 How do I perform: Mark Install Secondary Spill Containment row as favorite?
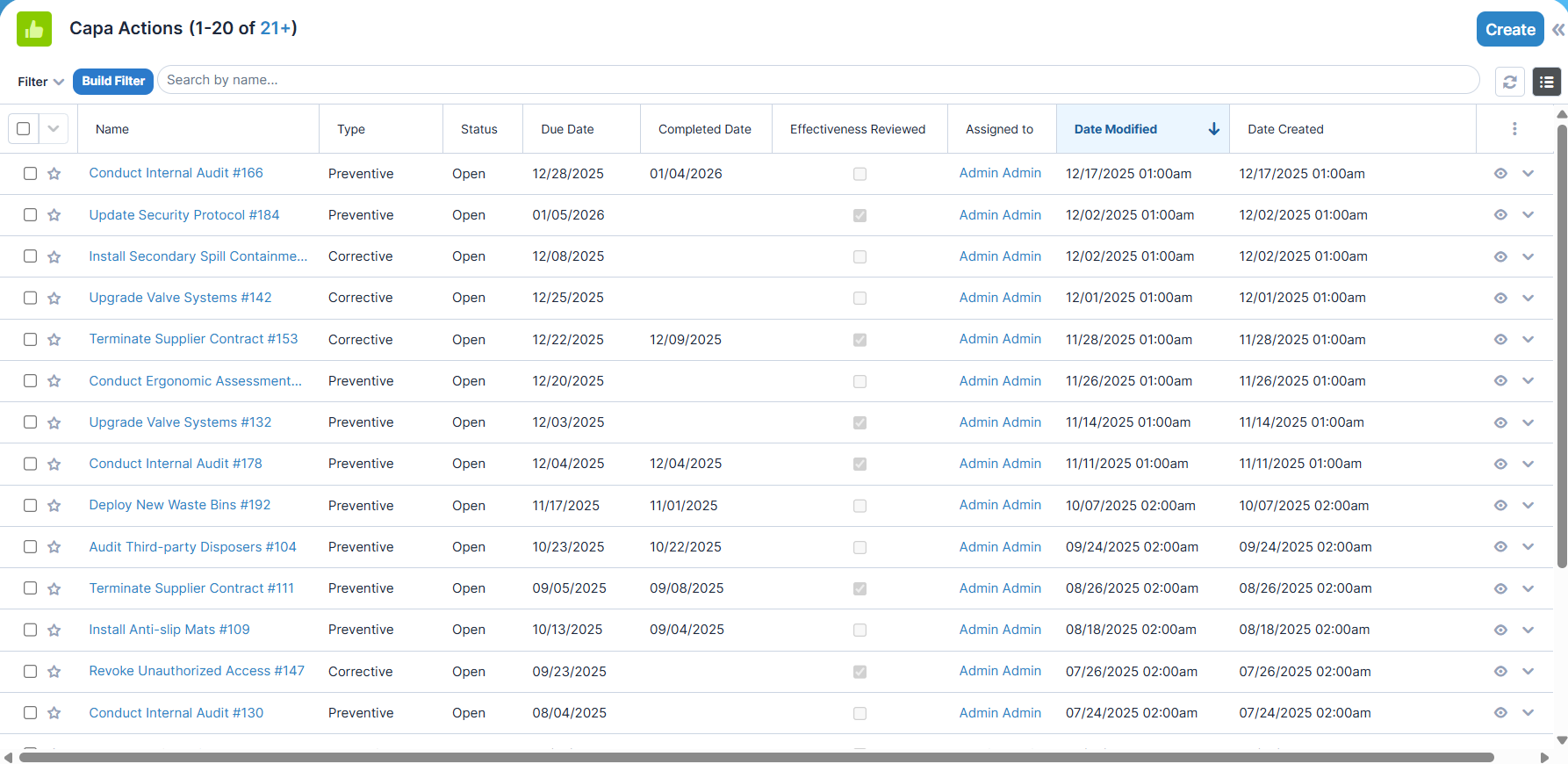click(54, 256)
